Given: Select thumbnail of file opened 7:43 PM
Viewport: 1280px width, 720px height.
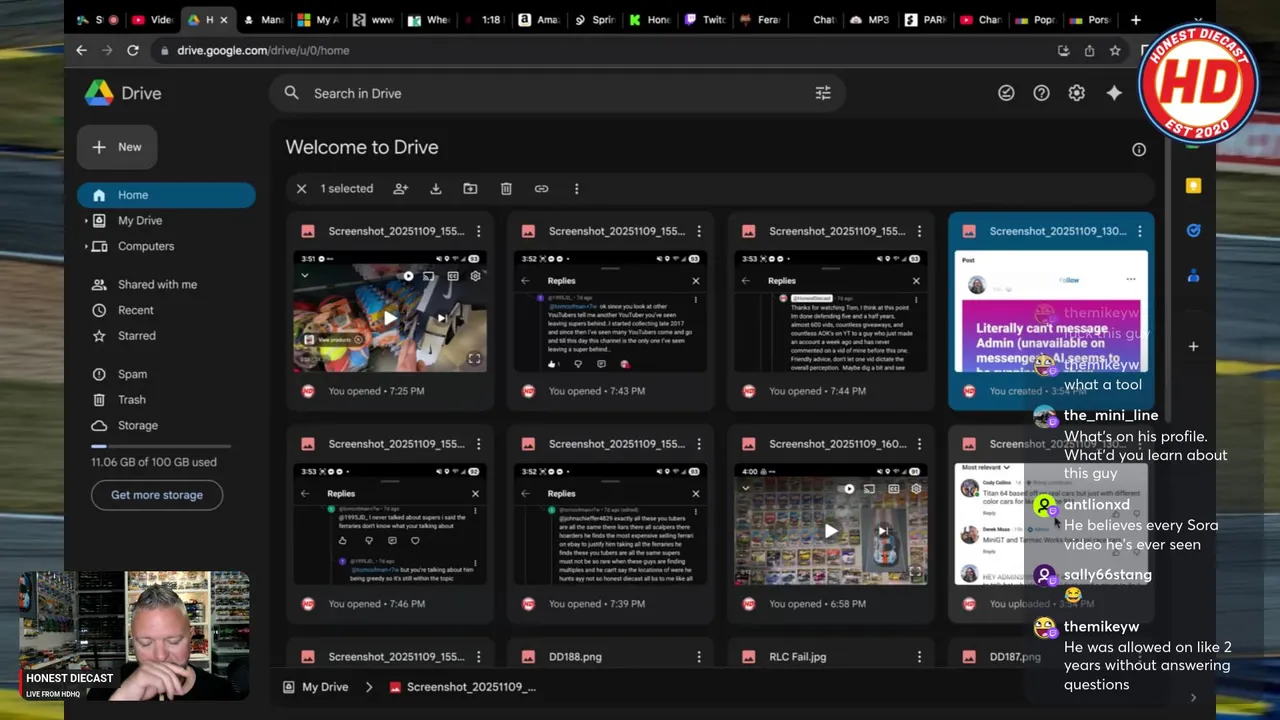Looking at the screenshot, I should 610,311.
